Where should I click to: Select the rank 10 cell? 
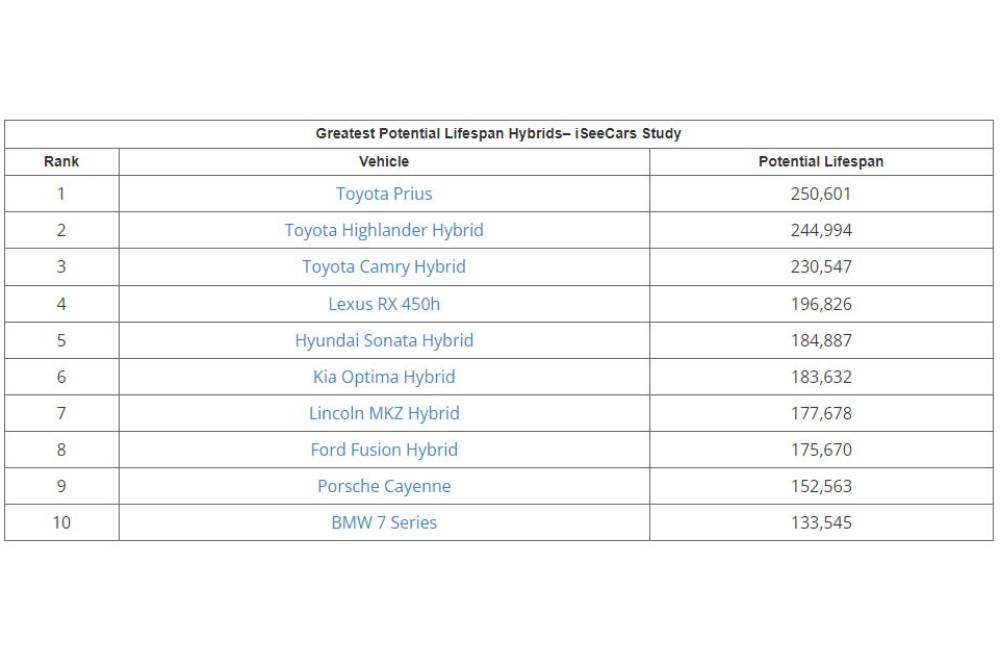[61, 522]
